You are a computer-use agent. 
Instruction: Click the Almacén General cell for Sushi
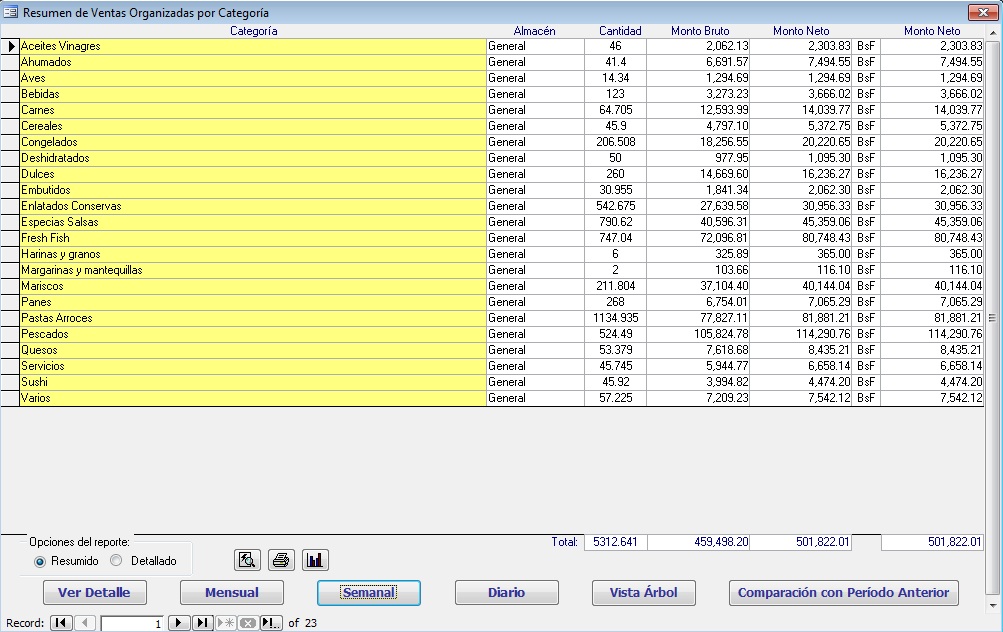pos(535,382)
